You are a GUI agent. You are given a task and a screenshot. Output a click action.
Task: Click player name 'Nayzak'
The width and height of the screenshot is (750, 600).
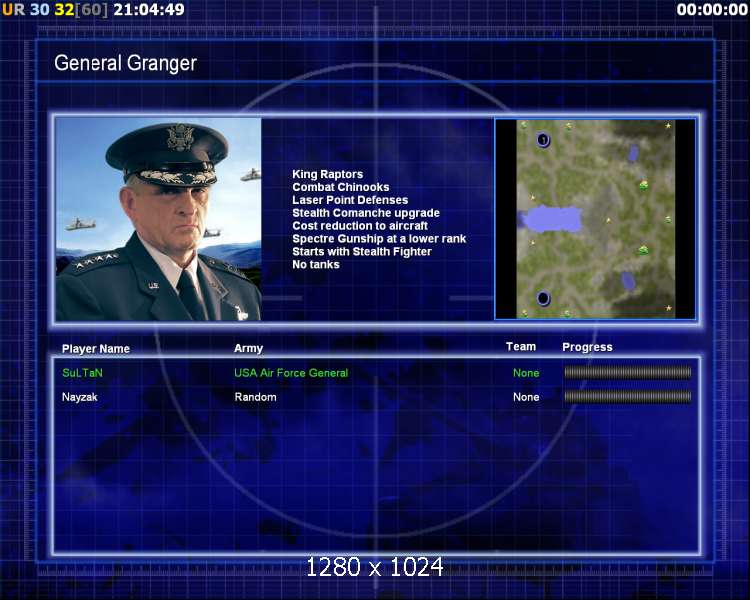click(79, 397)
